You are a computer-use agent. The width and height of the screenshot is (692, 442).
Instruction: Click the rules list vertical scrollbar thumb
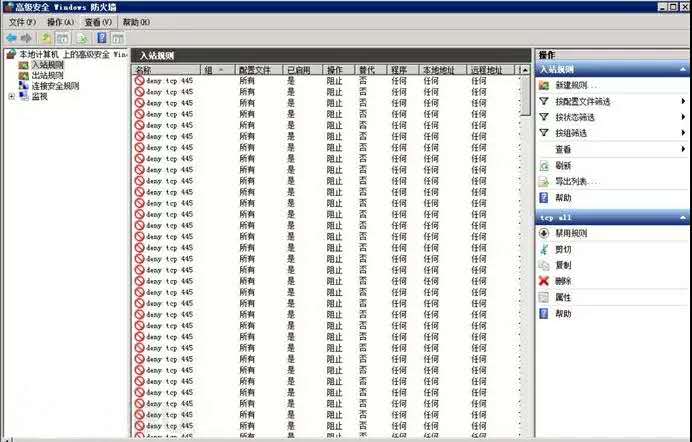tap(525, 96)
